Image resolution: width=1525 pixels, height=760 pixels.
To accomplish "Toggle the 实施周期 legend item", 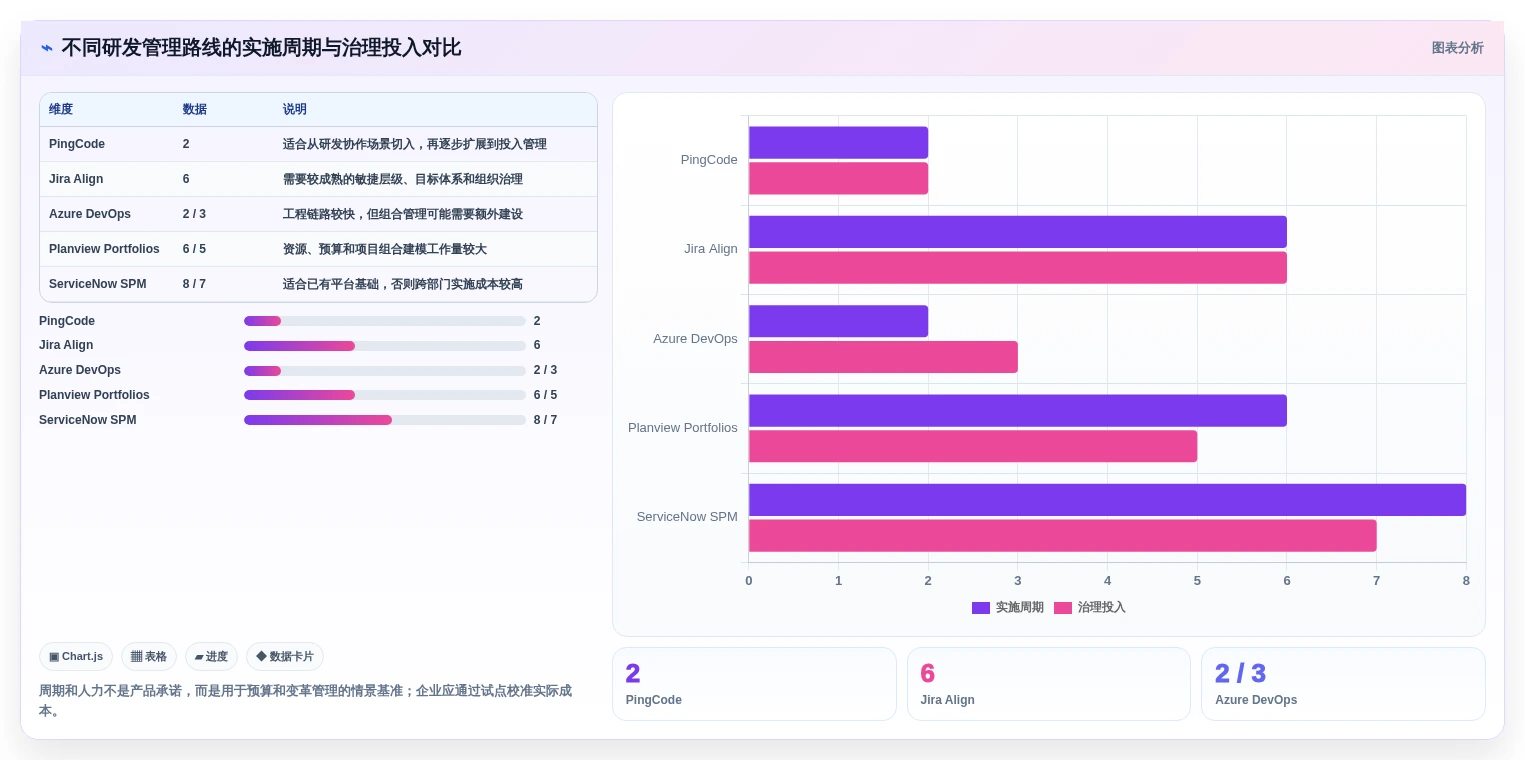I will [x=1008, y=608].
